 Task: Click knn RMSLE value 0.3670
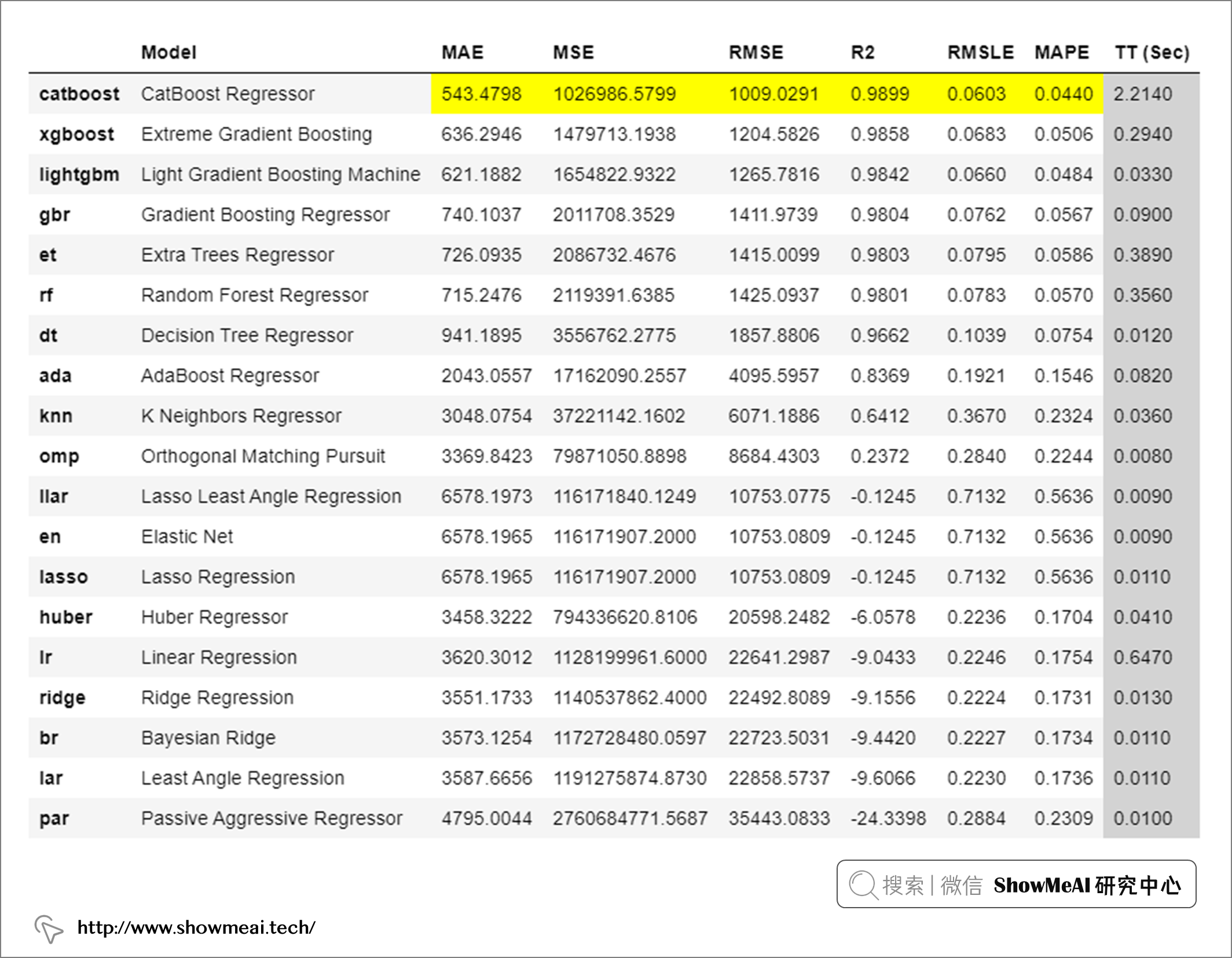(x=977, y=416)
